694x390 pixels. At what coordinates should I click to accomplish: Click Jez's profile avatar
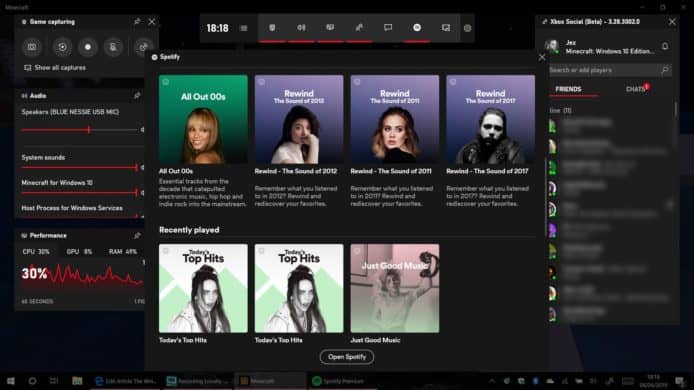click(551, 46)
